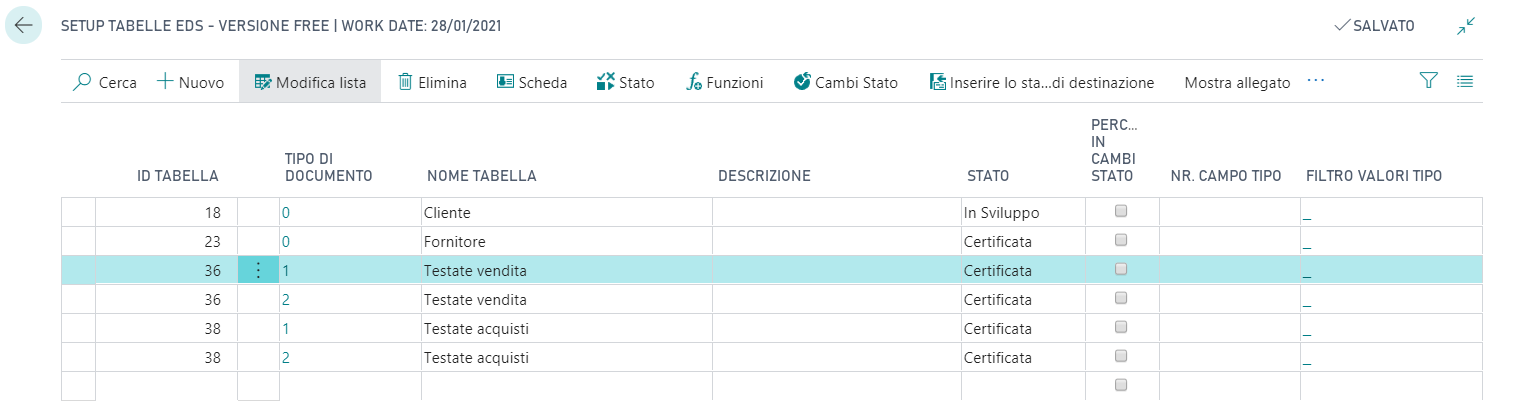This screenshot has height=420, width=1526.
Task: Toggle the list view layout icon
Action: tap(1465, 82)
